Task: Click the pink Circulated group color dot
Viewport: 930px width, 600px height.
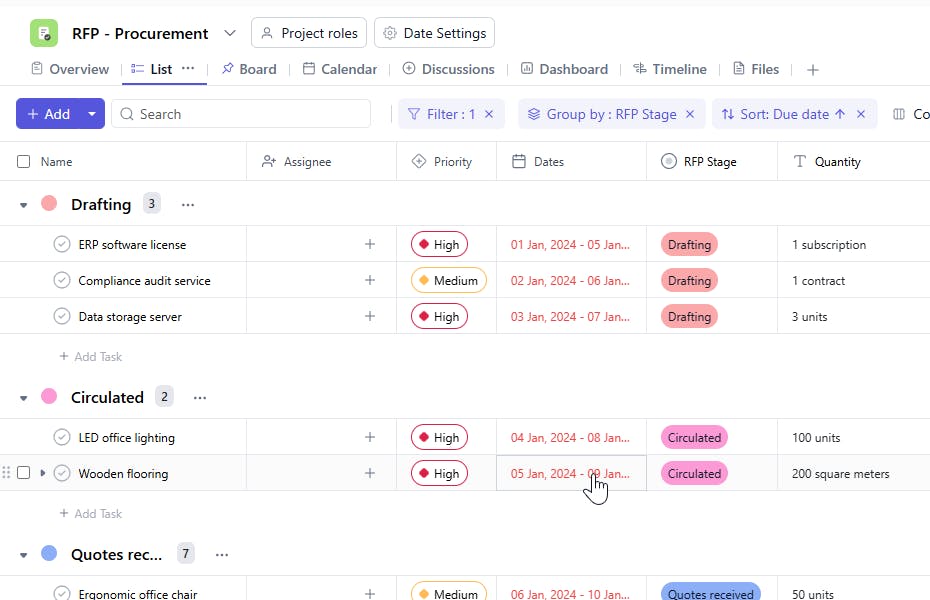Action: pyautogui.click(x=49, y=397)
